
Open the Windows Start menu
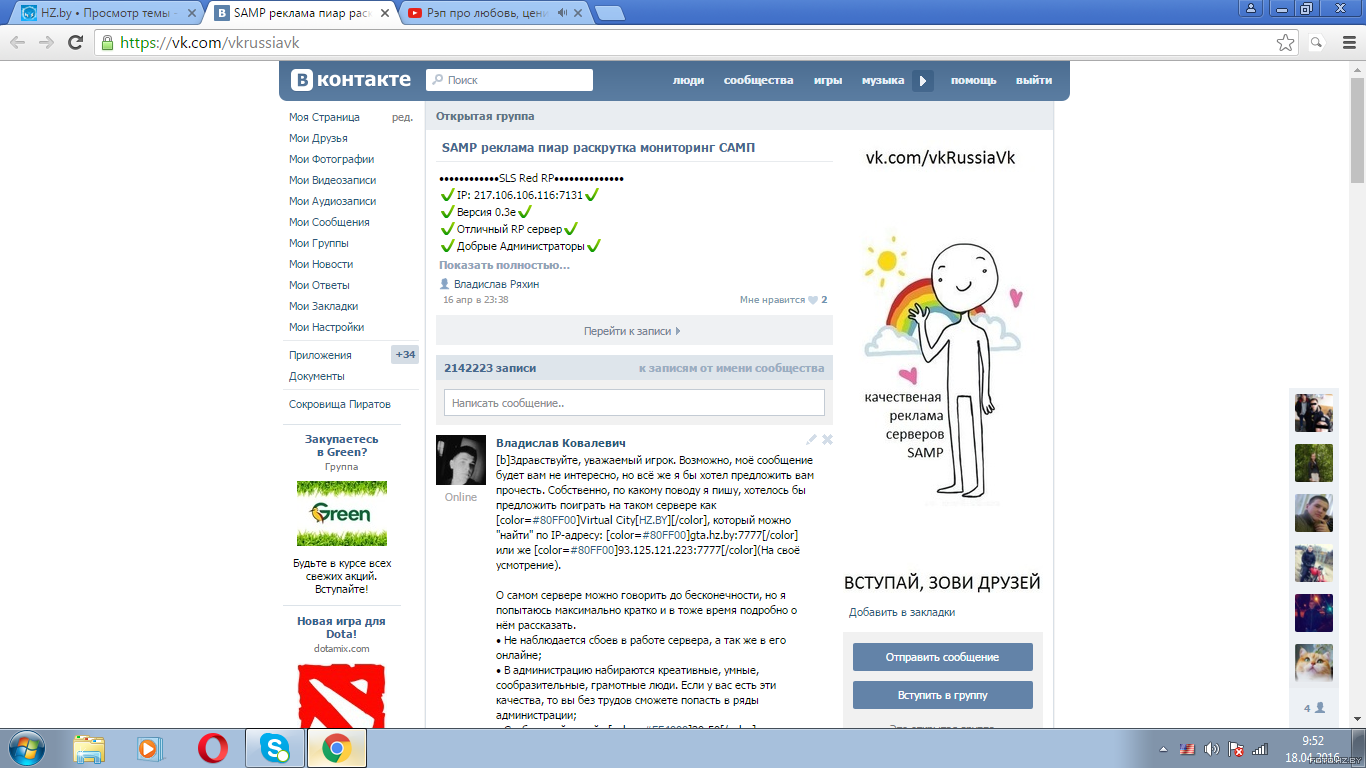click(26, 747)
